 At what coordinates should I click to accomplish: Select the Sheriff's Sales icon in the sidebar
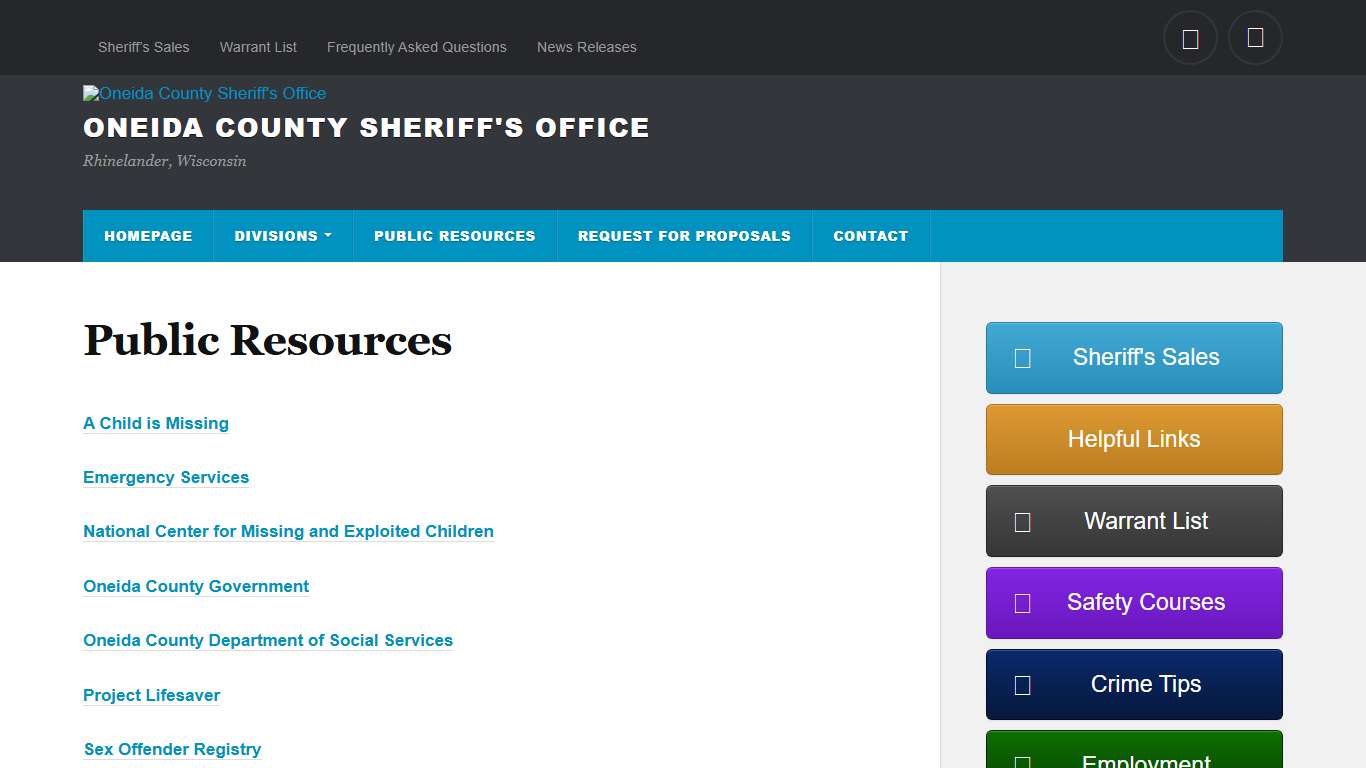(x=1021, y=357)
